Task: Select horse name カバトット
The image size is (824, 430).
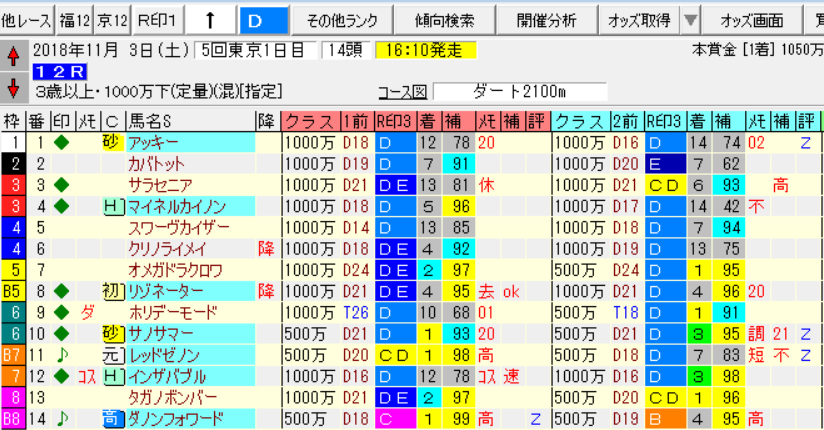Action: click(156, 164)
